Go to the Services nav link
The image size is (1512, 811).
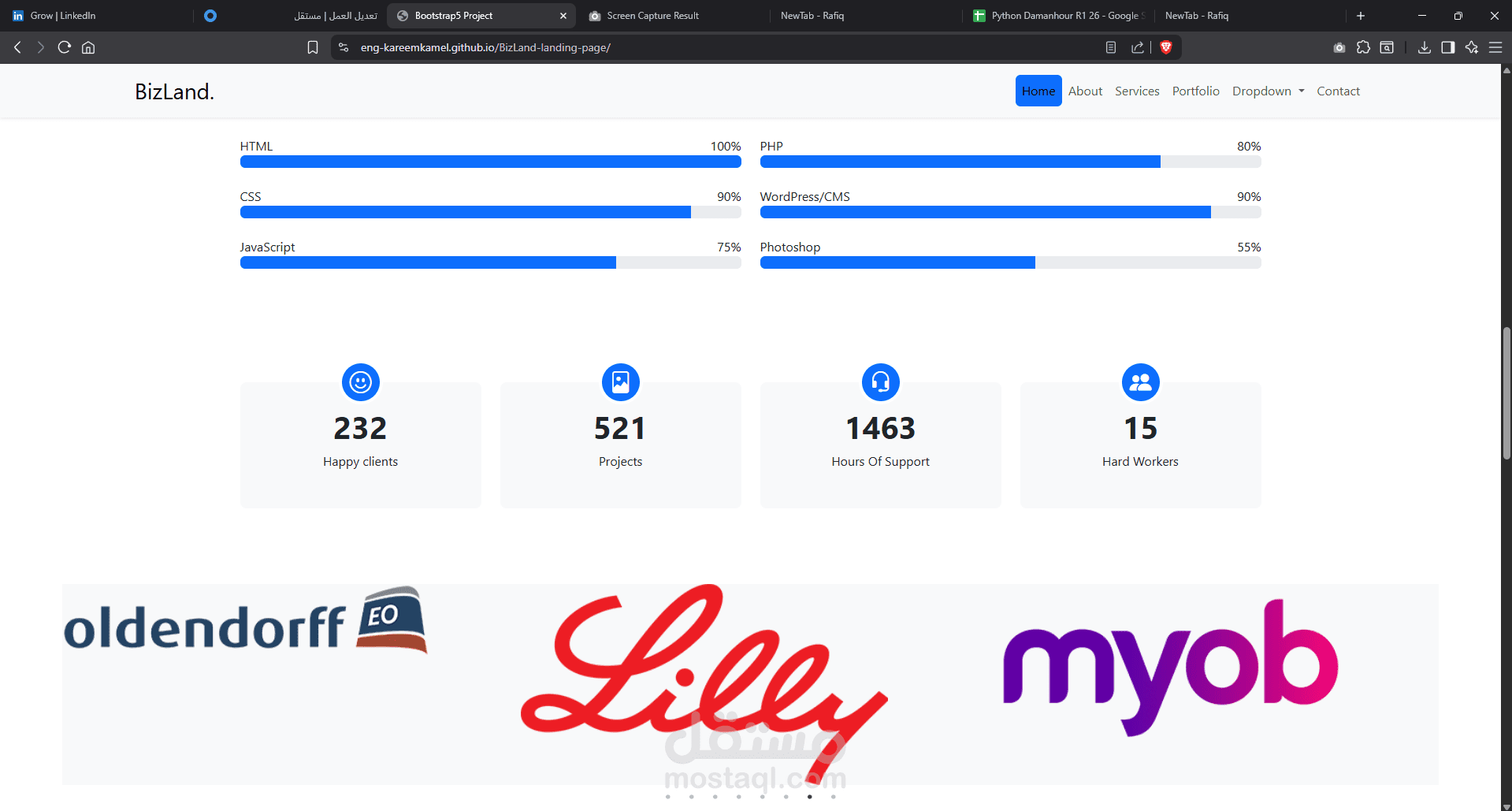1137,91
